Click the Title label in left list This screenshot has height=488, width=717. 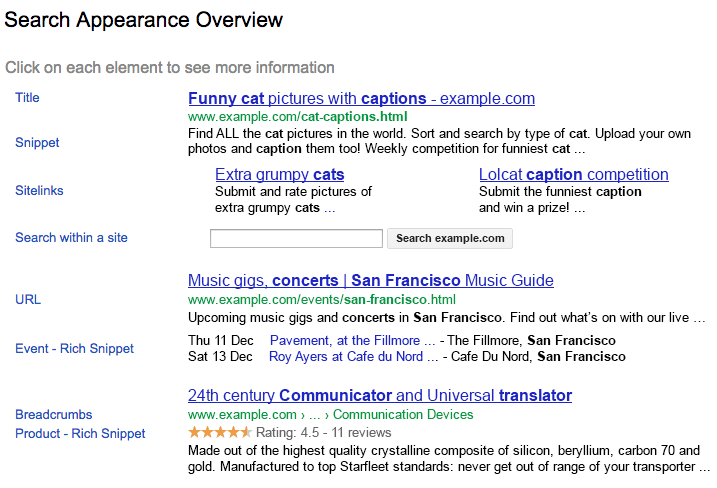[27, 98]
